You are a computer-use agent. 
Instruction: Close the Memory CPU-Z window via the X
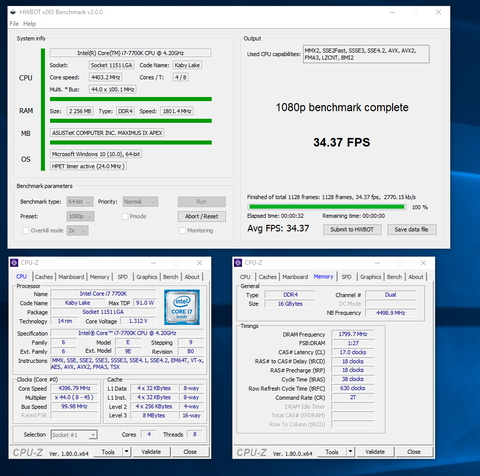click(x=423, y=263)
